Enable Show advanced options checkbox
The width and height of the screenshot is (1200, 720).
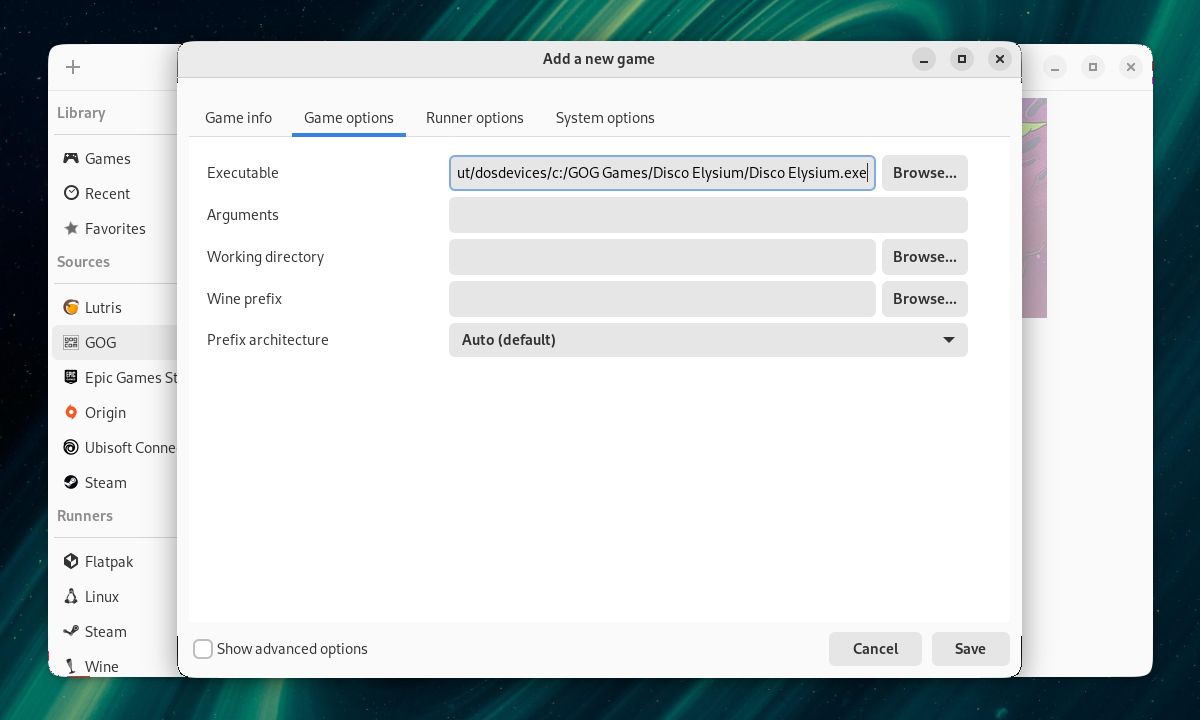click(x=203, y=649)
